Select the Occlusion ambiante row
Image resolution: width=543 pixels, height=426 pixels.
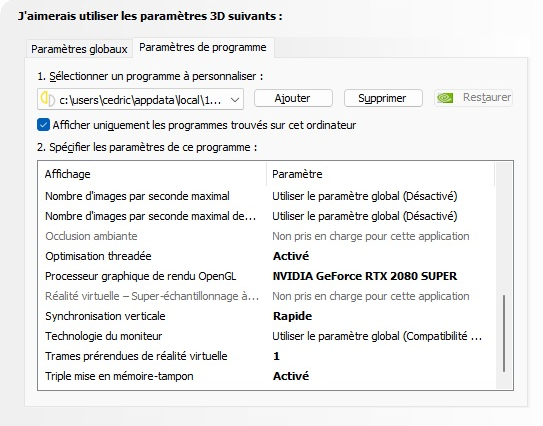pyautogui.click(x=267, y=236)
